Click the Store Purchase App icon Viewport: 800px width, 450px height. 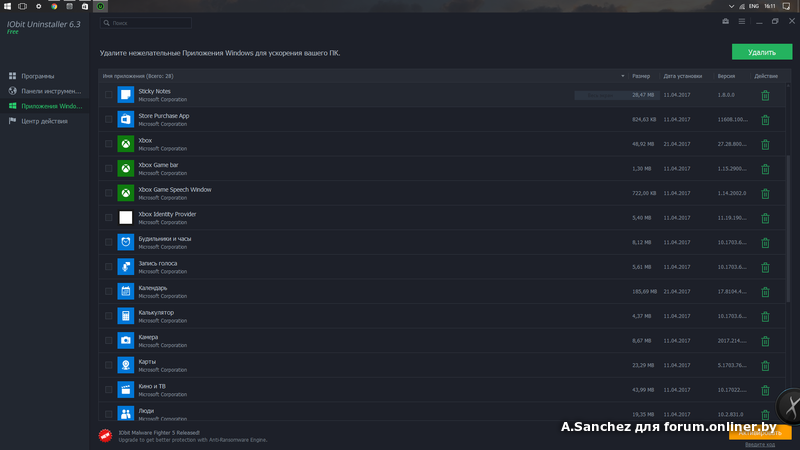pos(126,119)
